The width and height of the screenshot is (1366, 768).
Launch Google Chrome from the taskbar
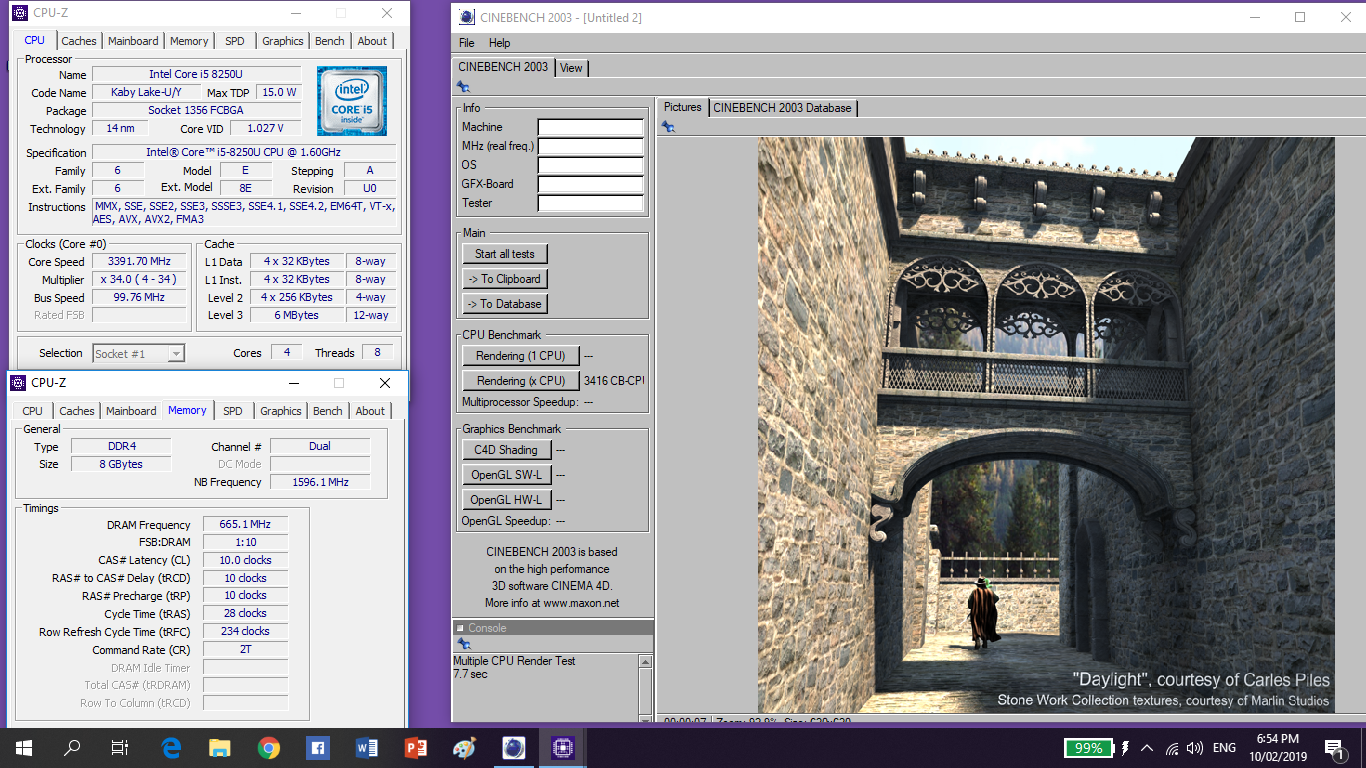coord(269,747)
